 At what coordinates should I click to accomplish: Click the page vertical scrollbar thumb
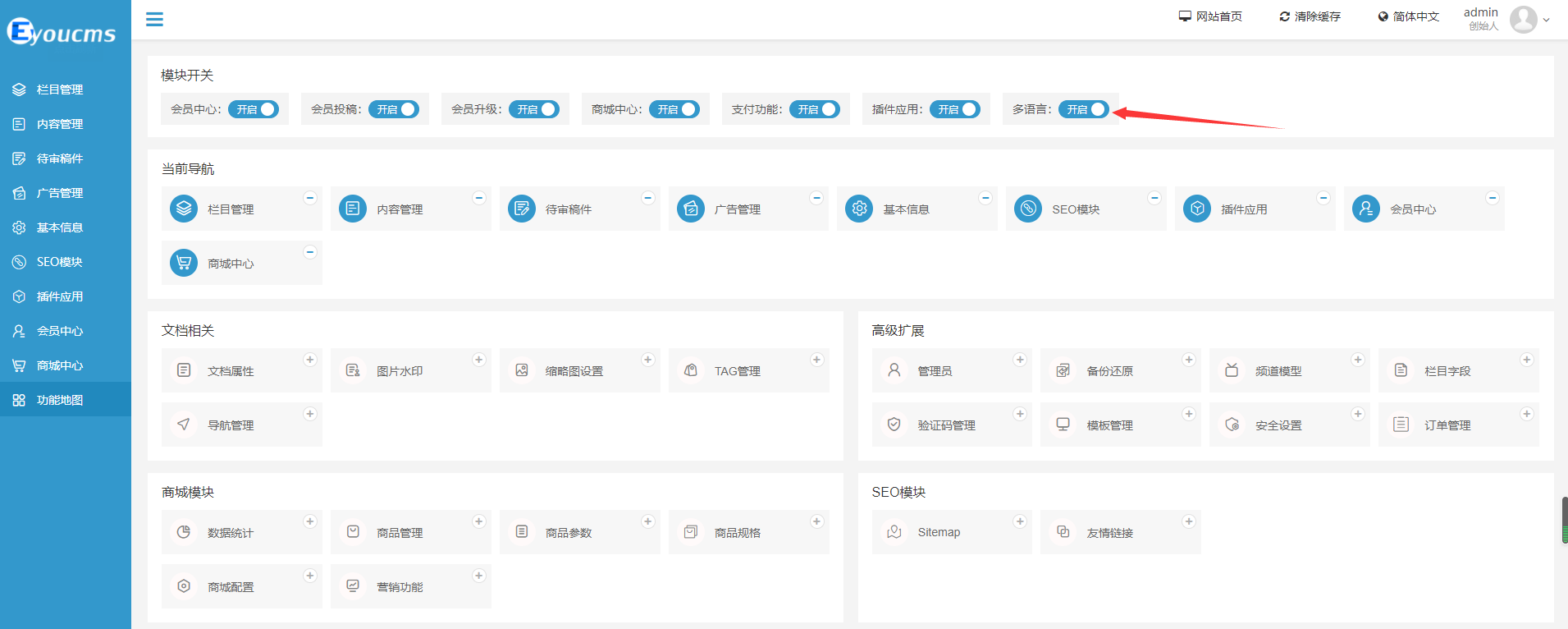(1564, 520)
